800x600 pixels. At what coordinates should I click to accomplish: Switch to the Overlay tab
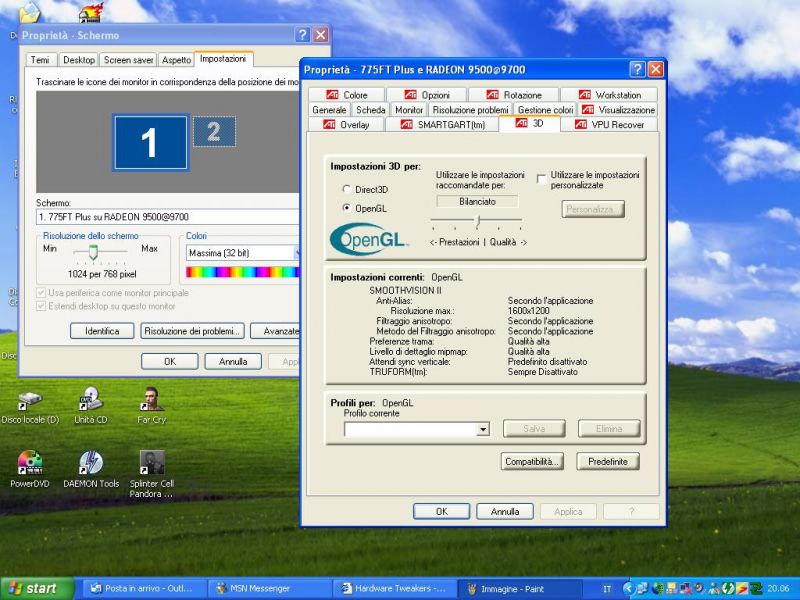pos(346,124)
